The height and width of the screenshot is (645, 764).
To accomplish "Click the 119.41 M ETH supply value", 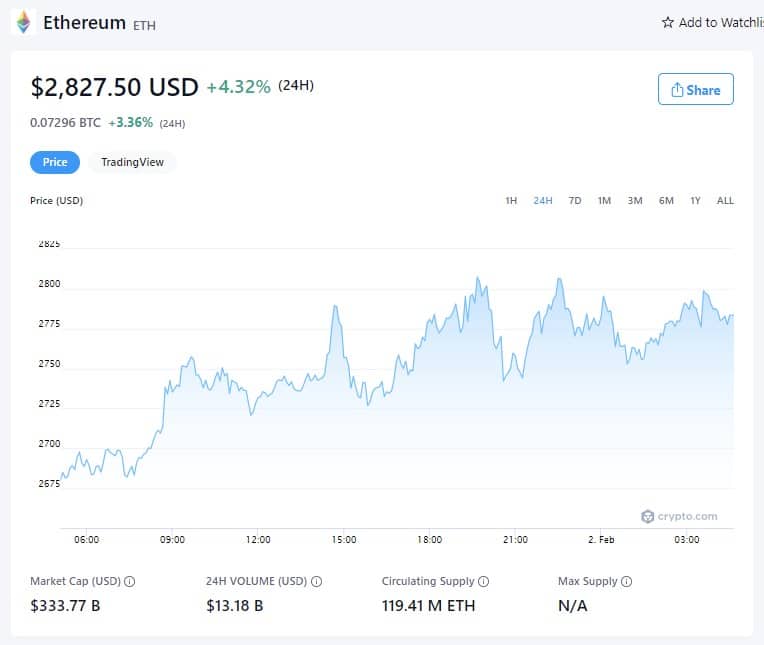I will pyautogui.click(x=428, y=606).
